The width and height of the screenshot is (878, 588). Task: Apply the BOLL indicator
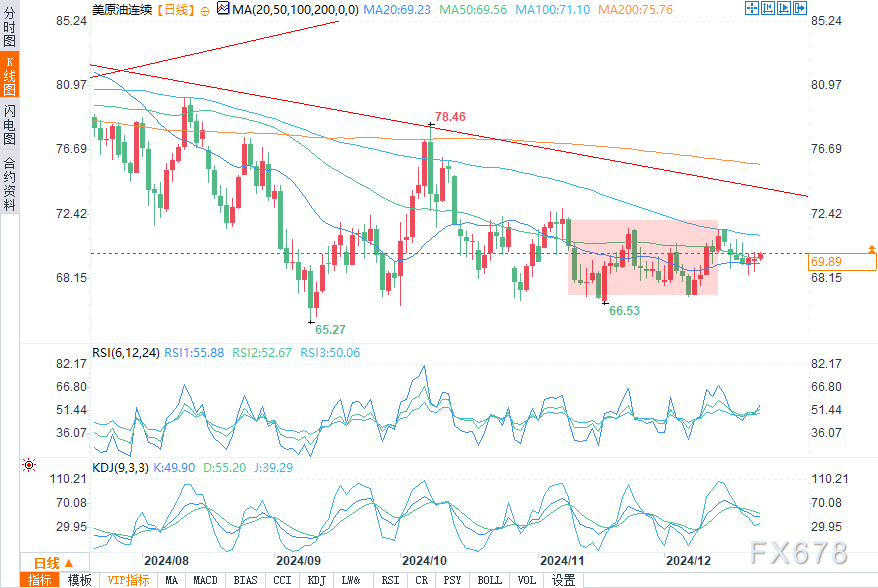click(489, 580)
